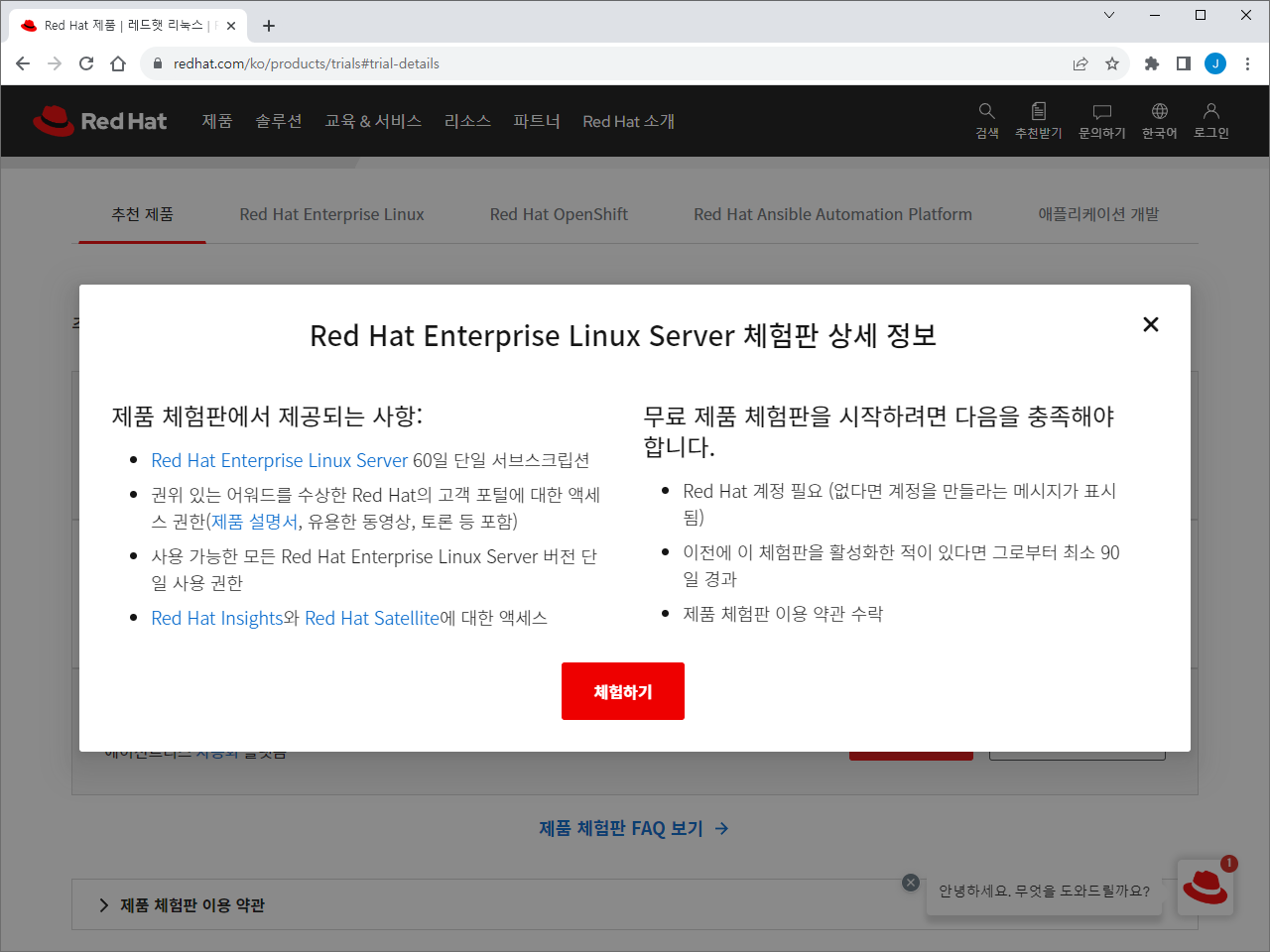Open the 검색 search icon
1270x952 pixels.
(987, 121)
